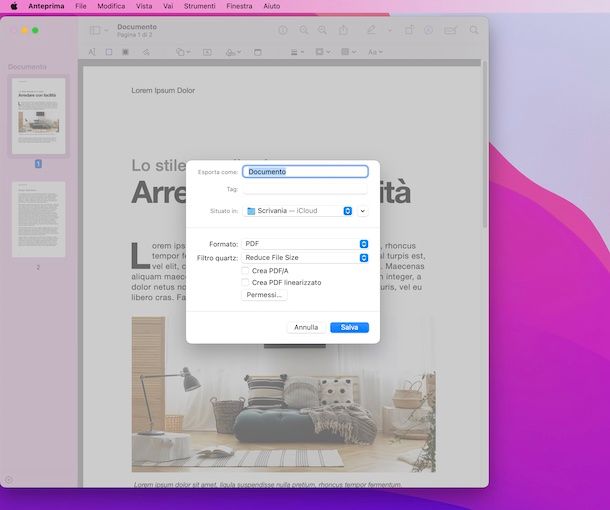
Task: Open the Finestra menu
Action: pyautogui.click(x=239, y=6)
